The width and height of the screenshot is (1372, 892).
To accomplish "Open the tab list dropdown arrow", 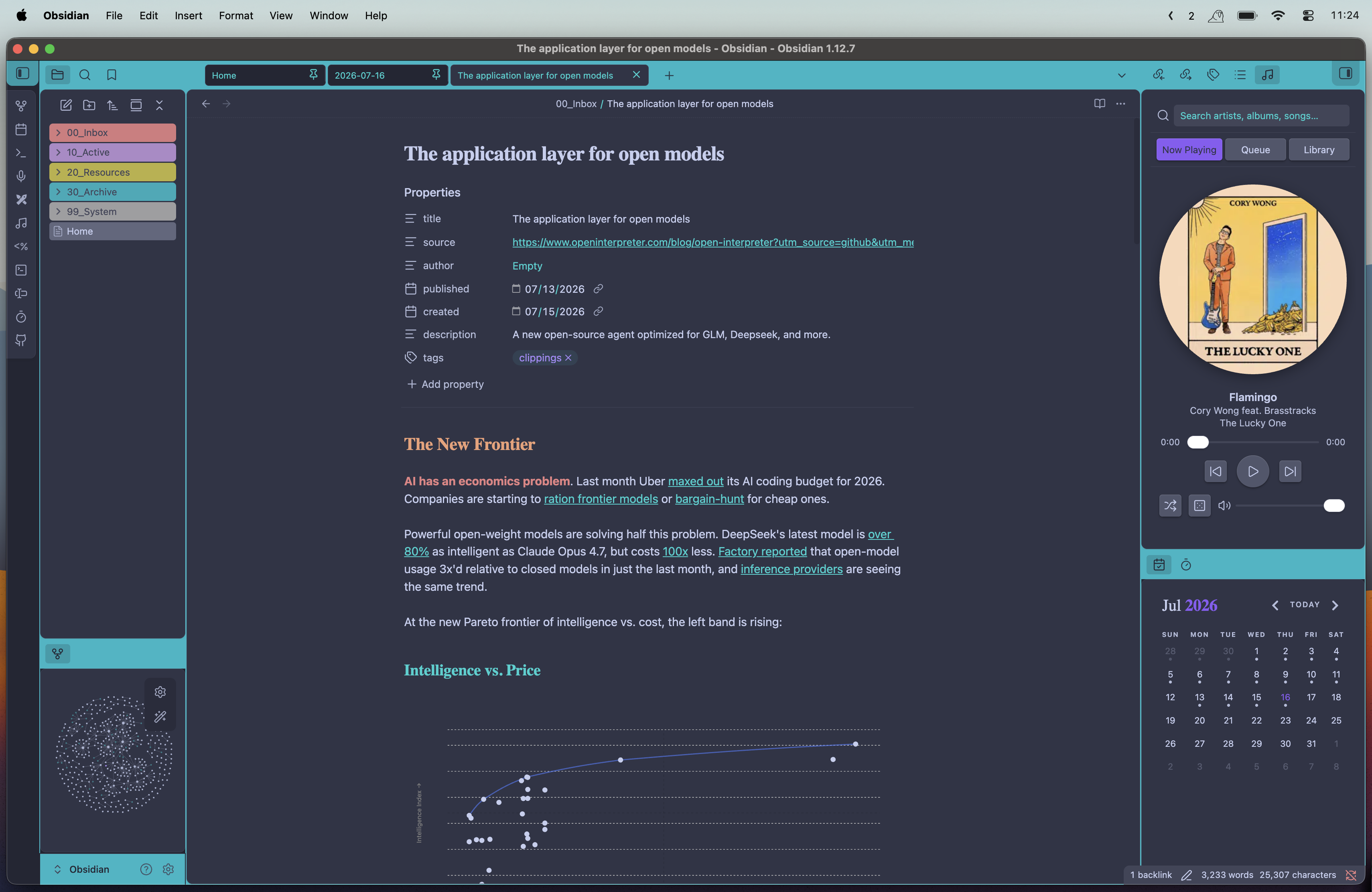I will tap(1122, 75).
